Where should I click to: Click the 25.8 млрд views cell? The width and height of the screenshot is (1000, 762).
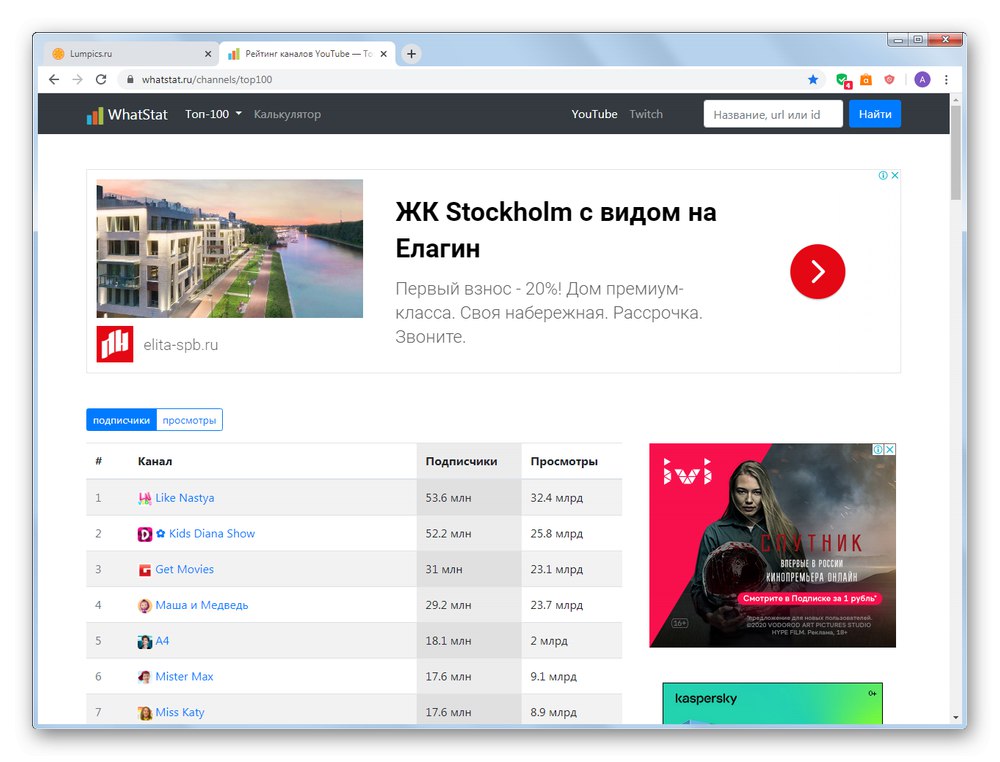[571, 534]
